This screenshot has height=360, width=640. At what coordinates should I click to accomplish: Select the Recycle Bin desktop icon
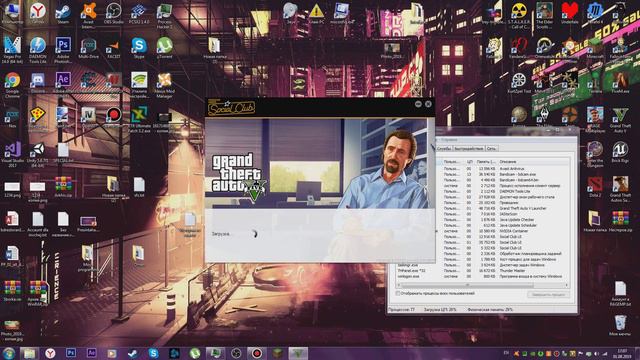coord(620,325)
